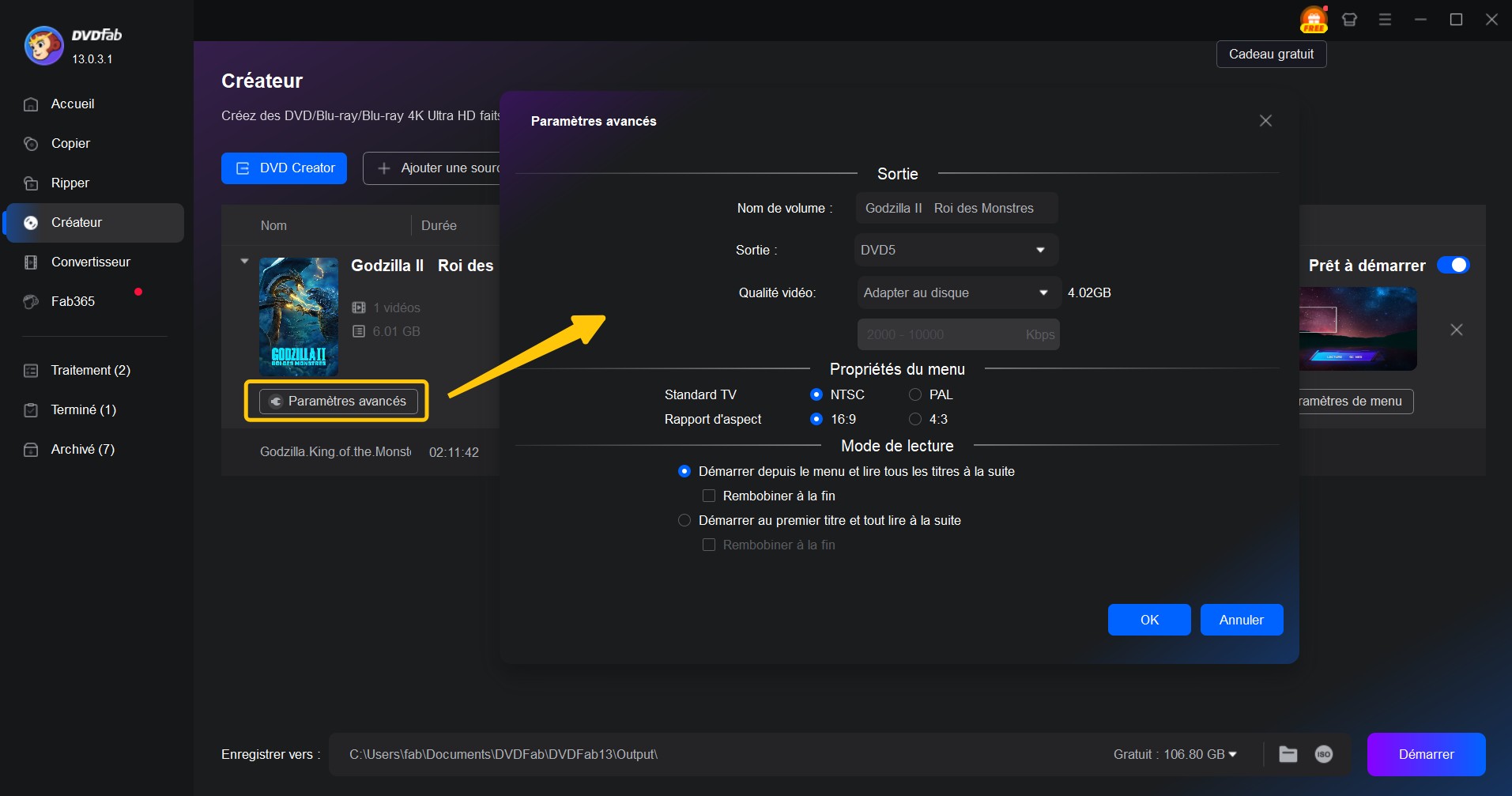Click the free gift icon in title bar

point(1313,20)
